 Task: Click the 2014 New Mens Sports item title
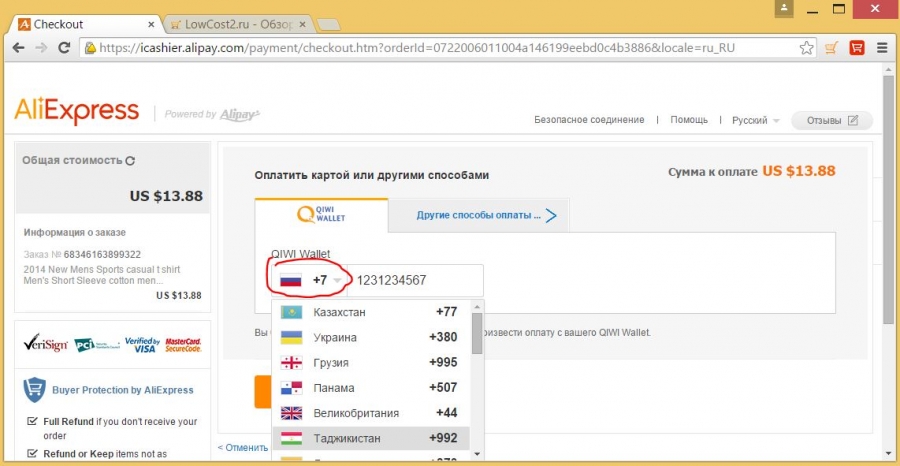tap(102, 275)
